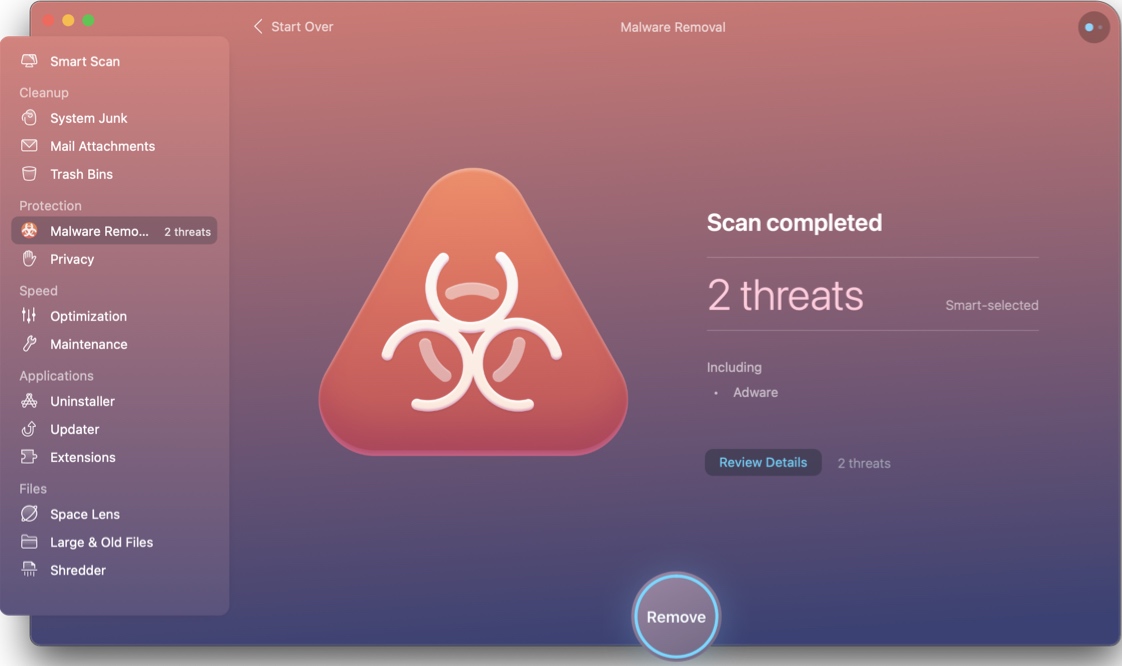Screen dimensions: 1122x666
Task: Open the Trash Bins bucket icon
Action: (29, 173)
